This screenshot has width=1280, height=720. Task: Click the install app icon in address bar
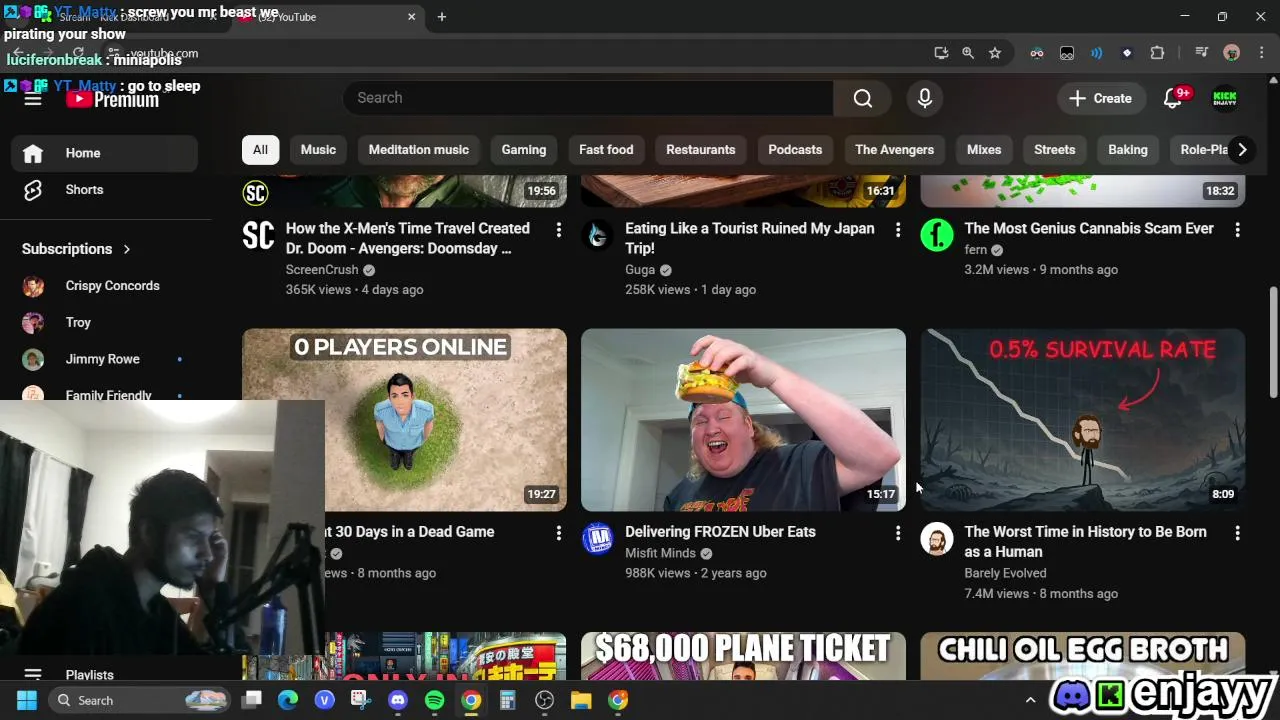pos(941,53)
